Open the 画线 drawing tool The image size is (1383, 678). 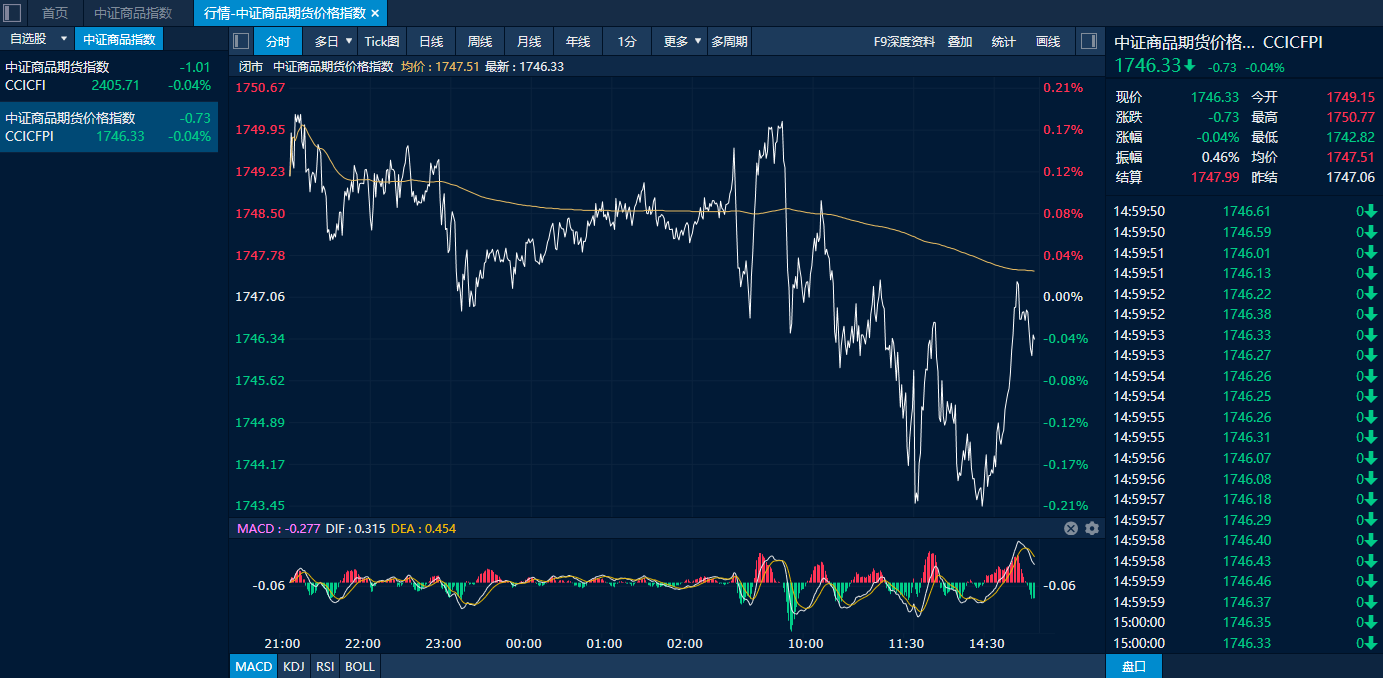(x=1048, y=41)
